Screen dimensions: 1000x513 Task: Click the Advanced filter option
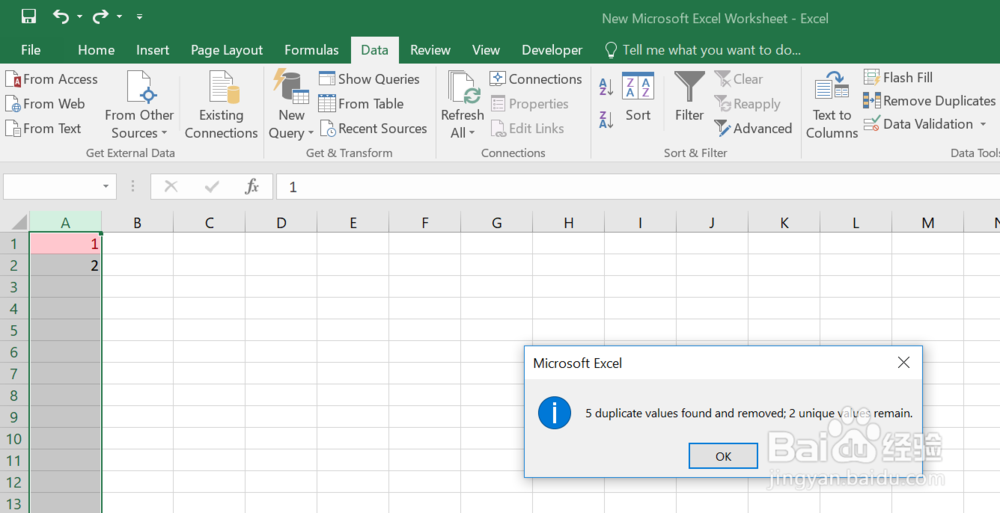753,128
